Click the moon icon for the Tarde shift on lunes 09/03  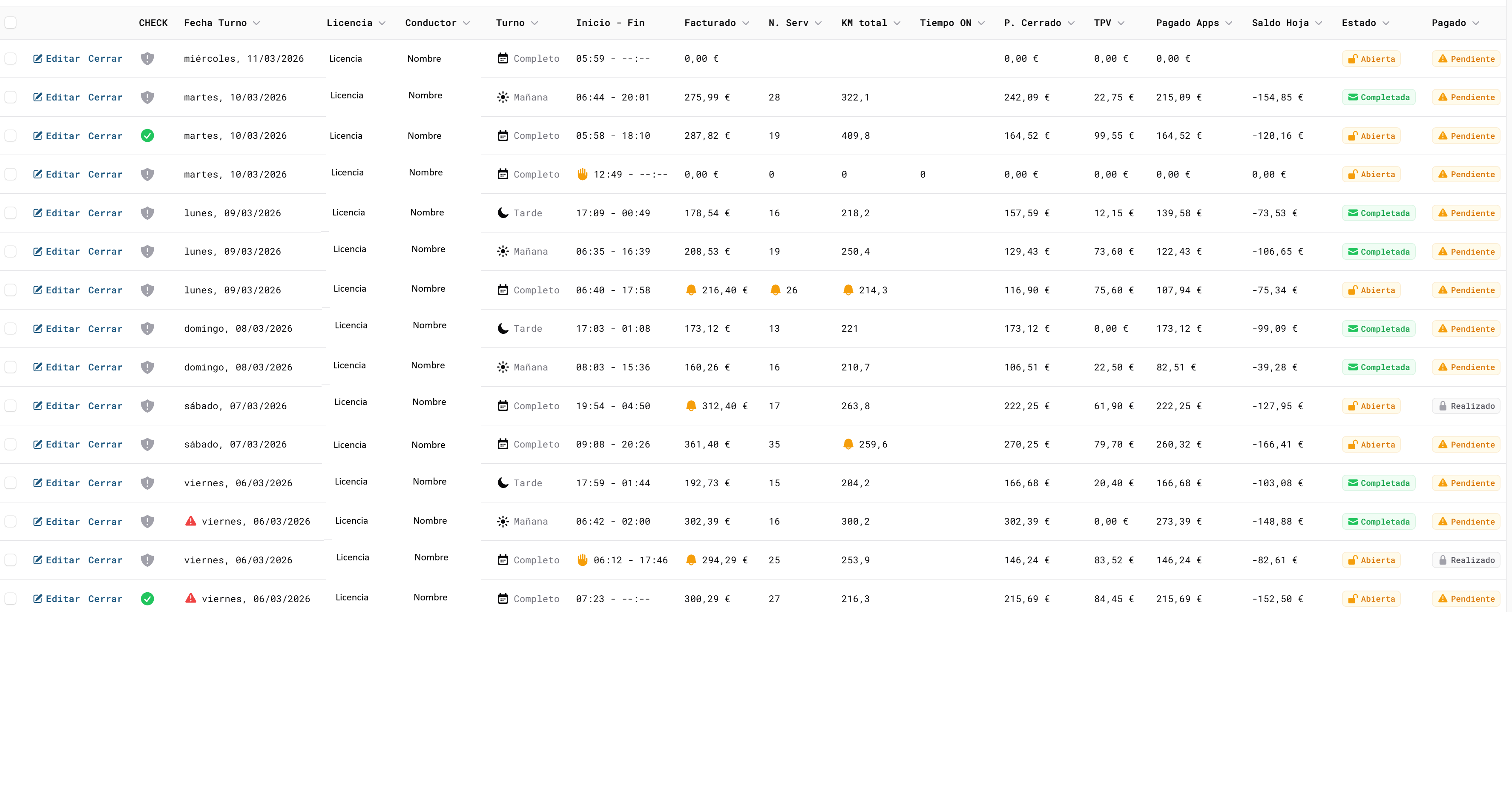[x=503, y=212]
